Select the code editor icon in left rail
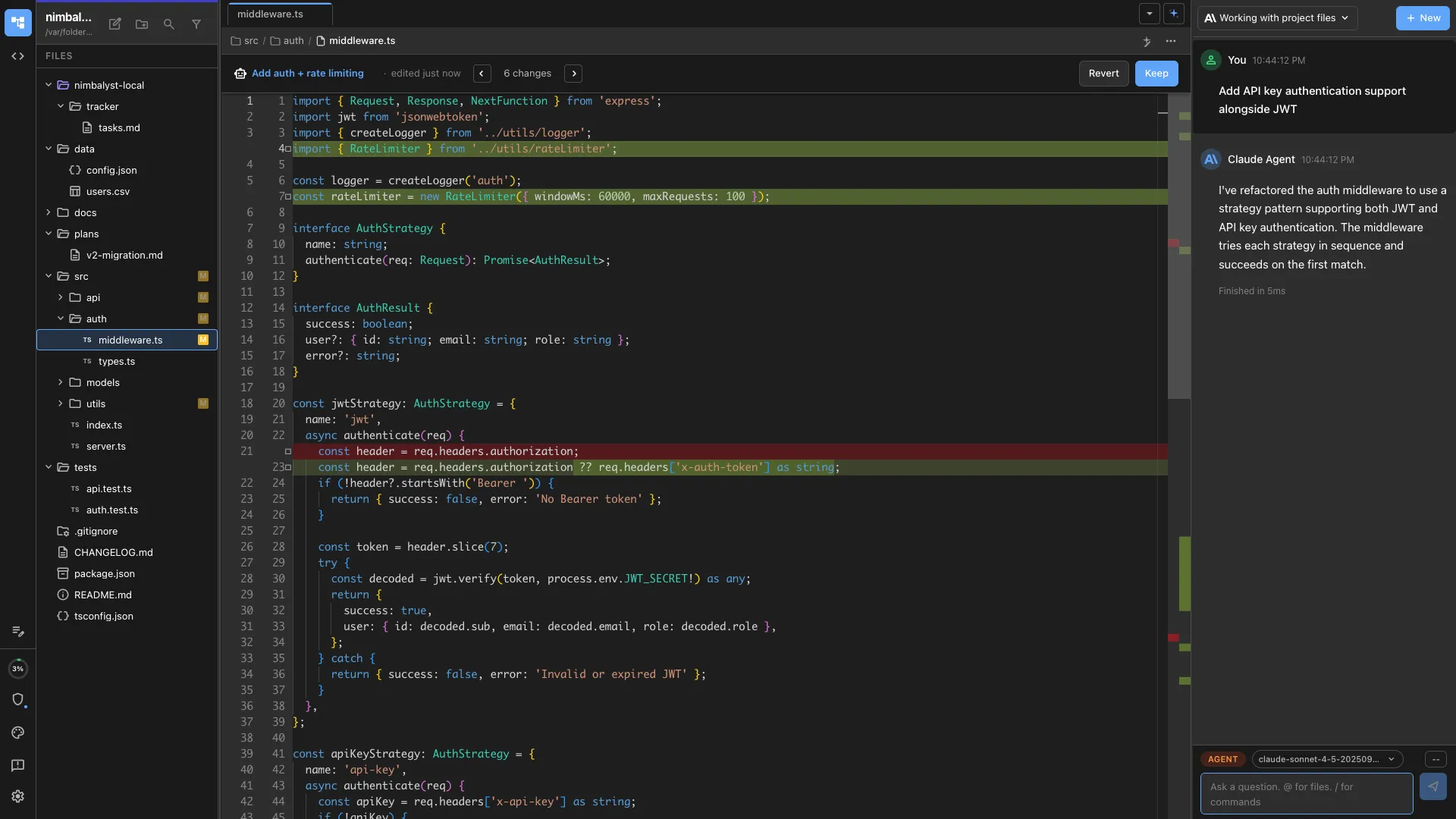 click(x=17, y=56)
